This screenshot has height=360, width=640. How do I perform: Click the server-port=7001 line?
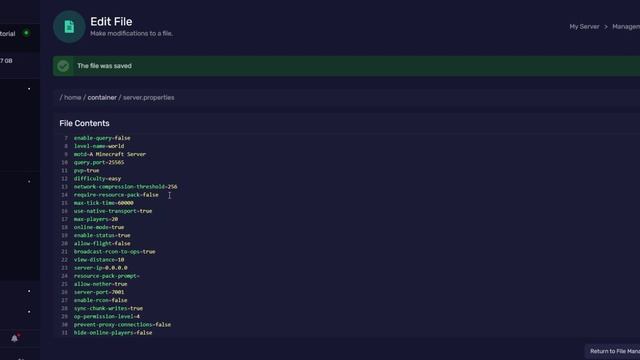99,292
